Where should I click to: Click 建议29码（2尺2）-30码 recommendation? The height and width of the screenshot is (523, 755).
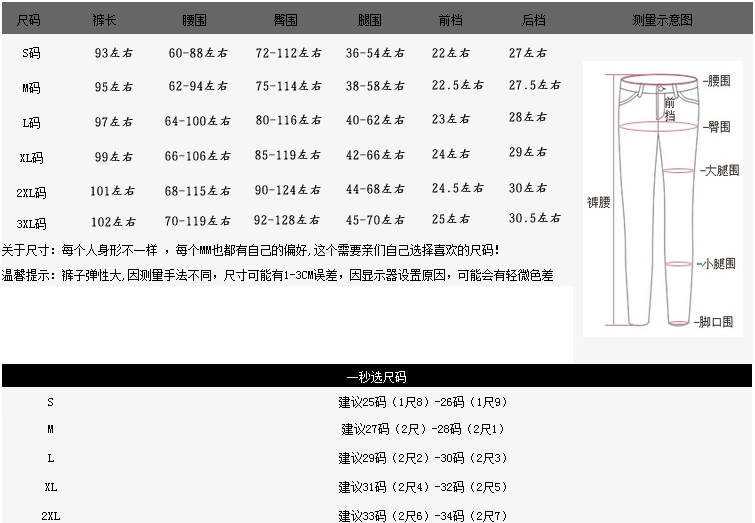423,458
